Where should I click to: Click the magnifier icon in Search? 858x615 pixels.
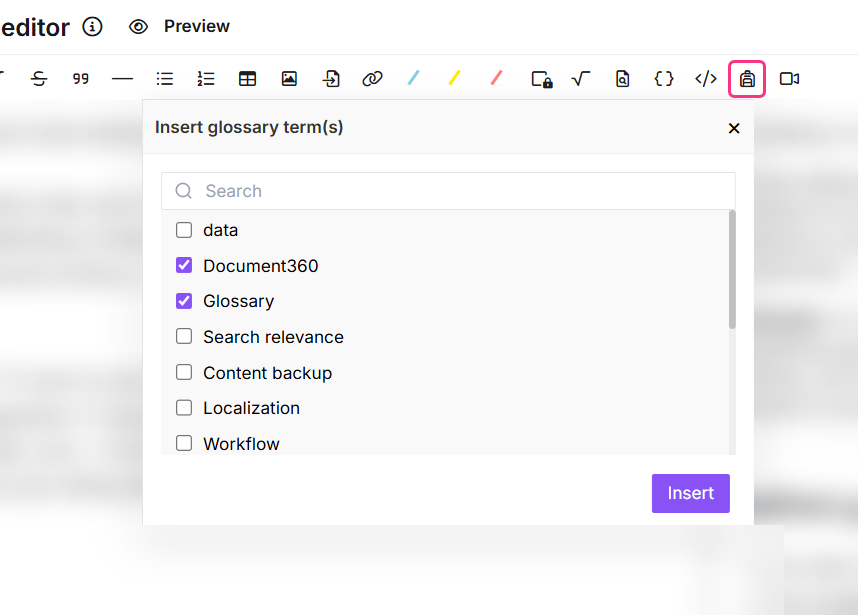[x=183, y=191]
